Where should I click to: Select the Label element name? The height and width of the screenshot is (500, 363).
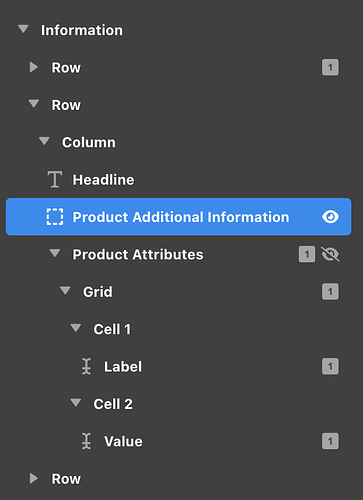click(x=123, y=367)
